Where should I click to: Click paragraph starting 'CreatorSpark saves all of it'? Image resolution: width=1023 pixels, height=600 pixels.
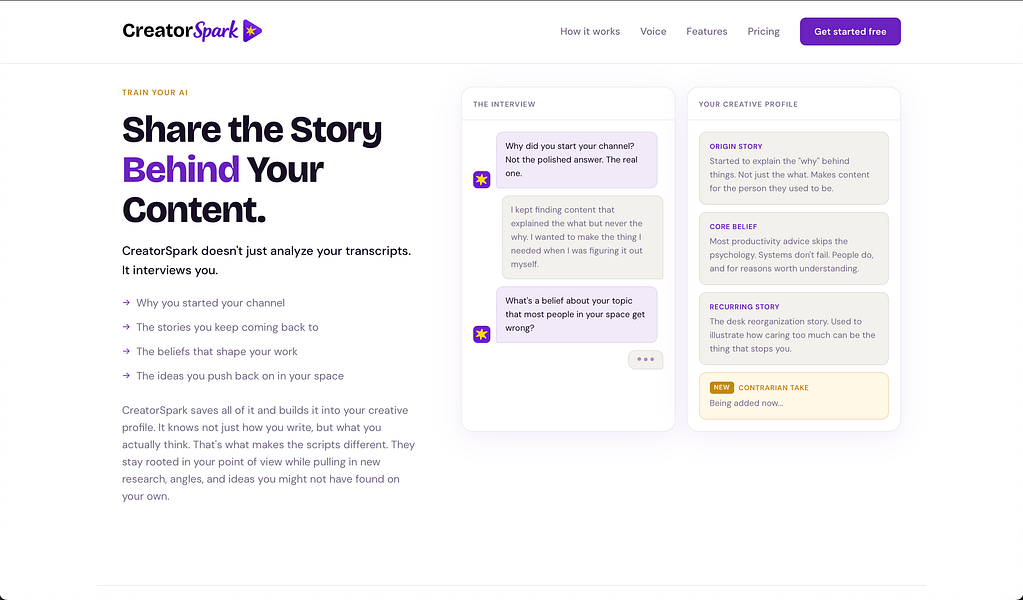click(269, 453)
